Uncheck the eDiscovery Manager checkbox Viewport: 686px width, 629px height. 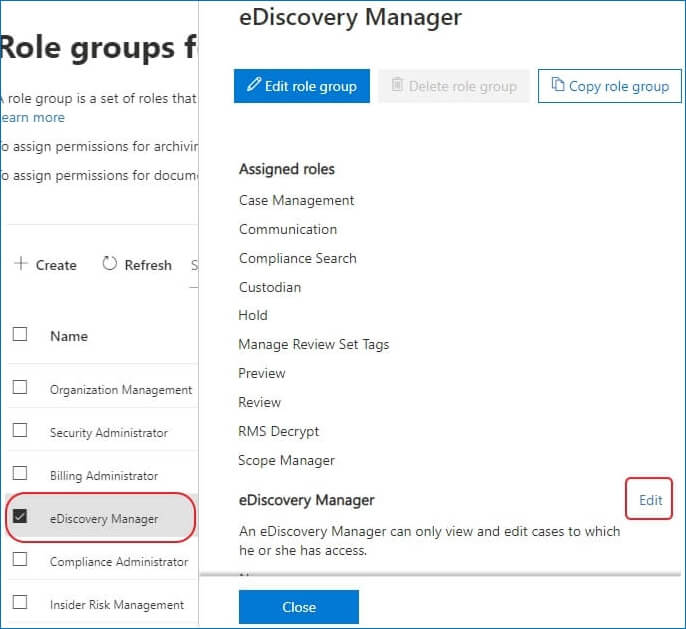(20, 516)
